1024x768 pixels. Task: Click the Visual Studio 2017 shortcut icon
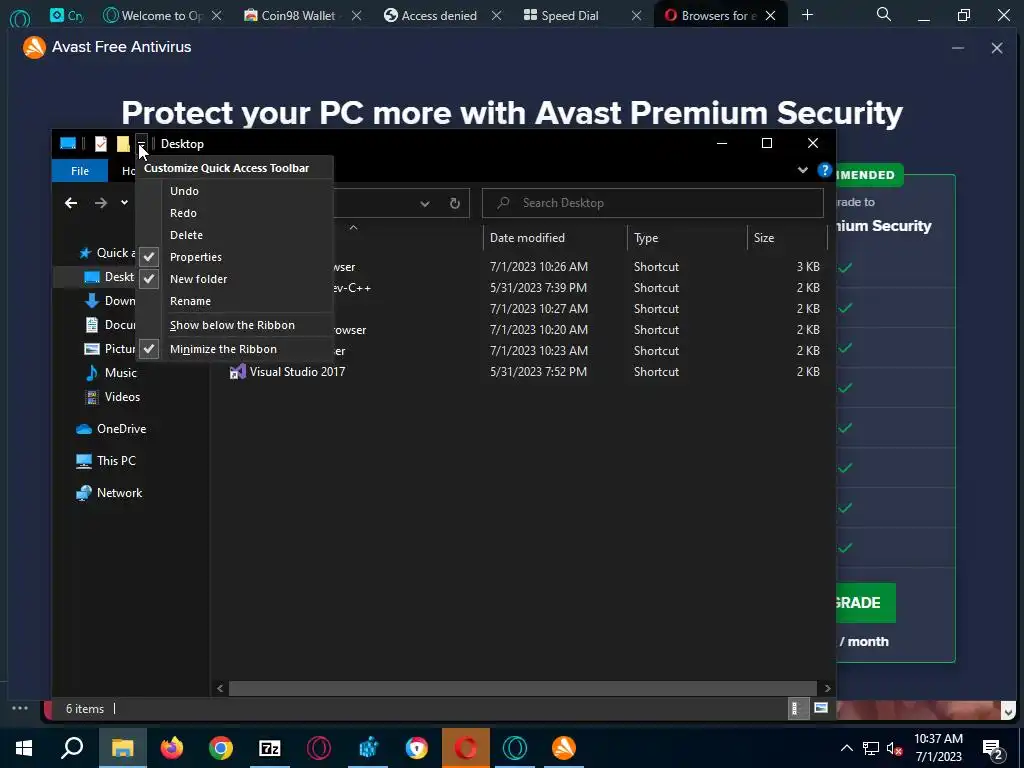coord(238,372)
